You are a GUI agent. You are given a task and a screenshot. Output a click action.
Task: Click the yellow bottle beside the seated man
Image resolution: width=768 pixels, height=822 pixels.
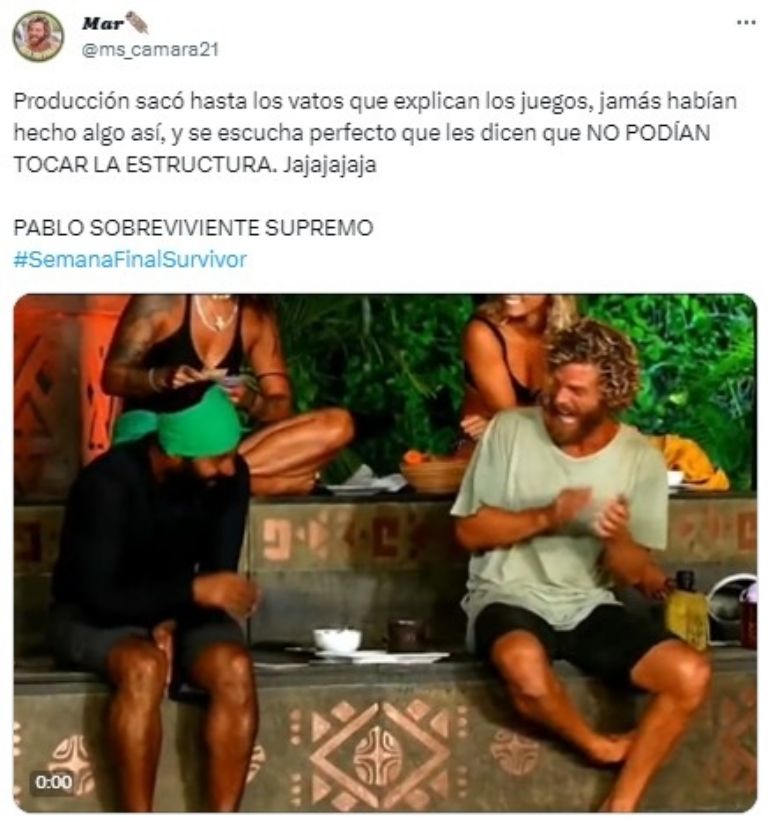point(686,613)
